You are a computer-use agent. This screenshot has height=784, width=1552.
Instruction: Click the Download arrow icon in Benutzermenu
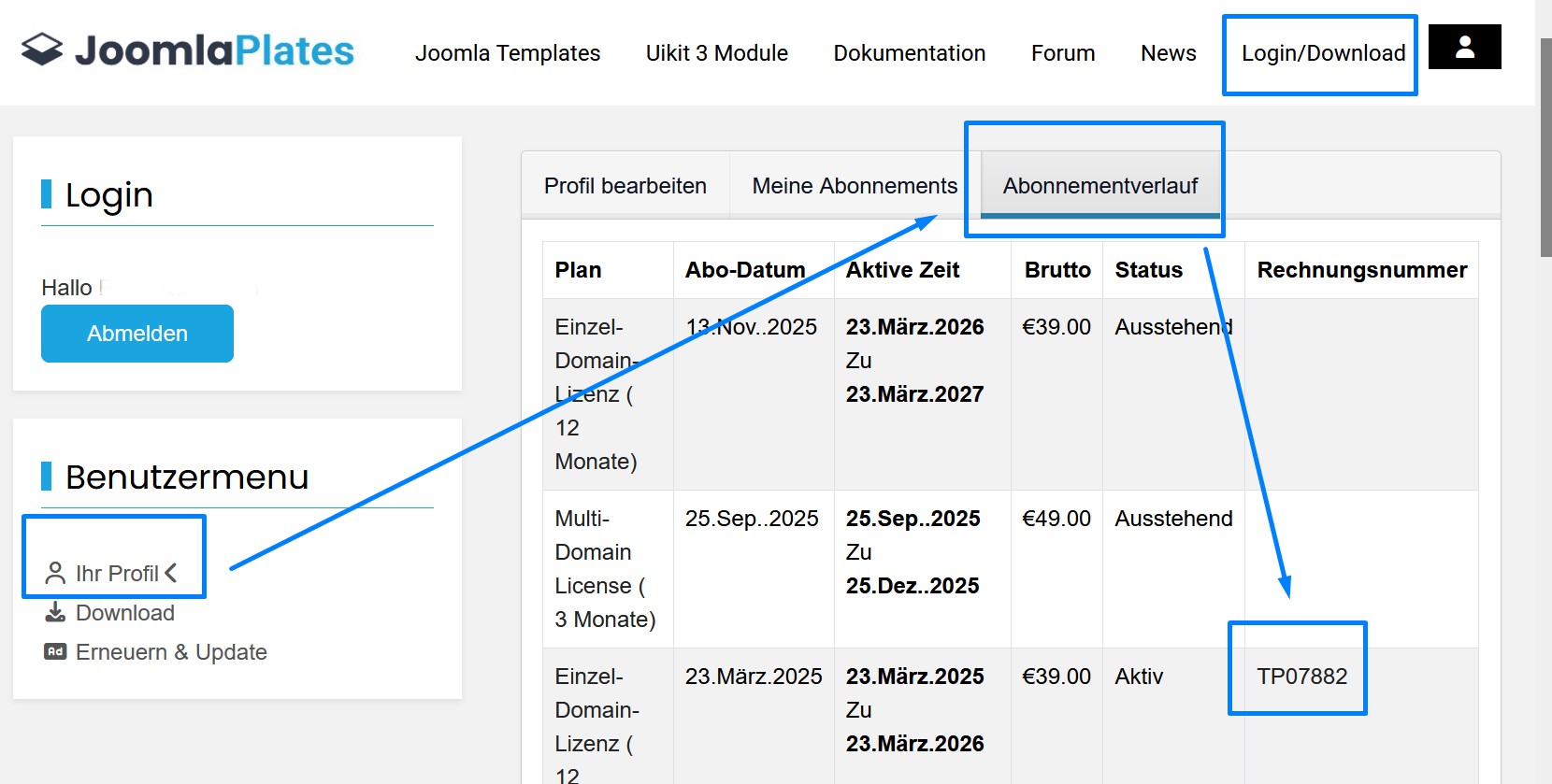pyautogui.click(x=55, y=613)
